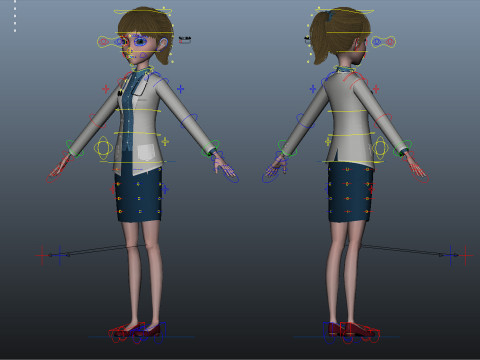Select red knee pole-vector cross near front-view character

point(42,256)
